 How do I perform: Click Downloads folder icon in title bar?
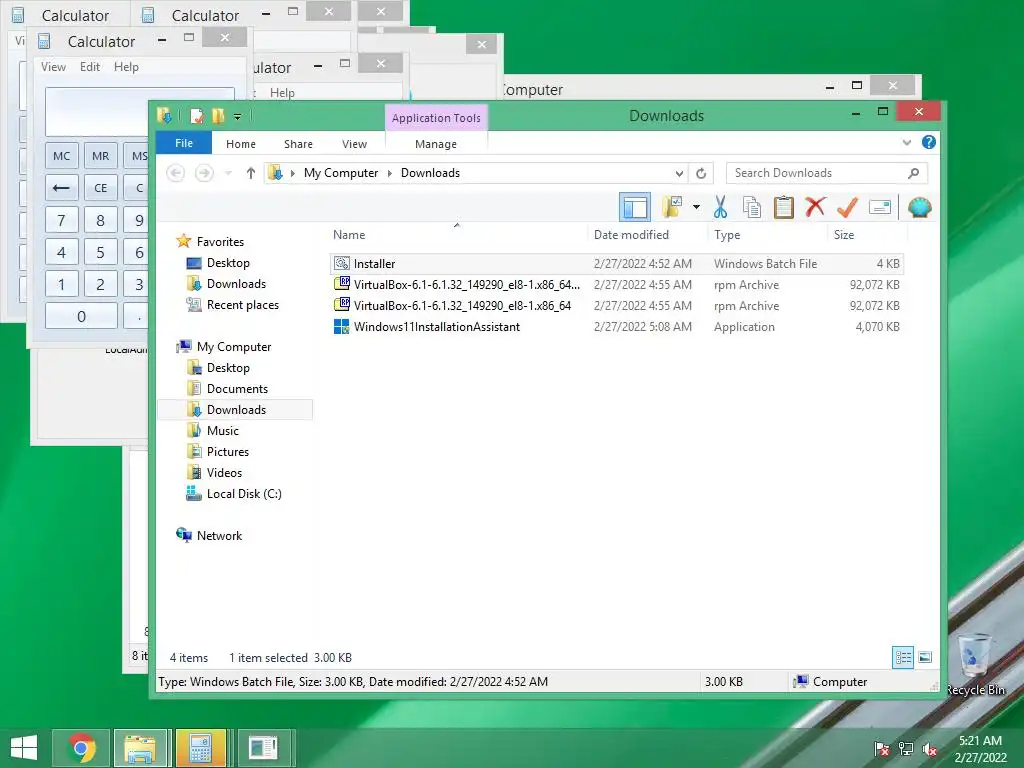(164, 116)
